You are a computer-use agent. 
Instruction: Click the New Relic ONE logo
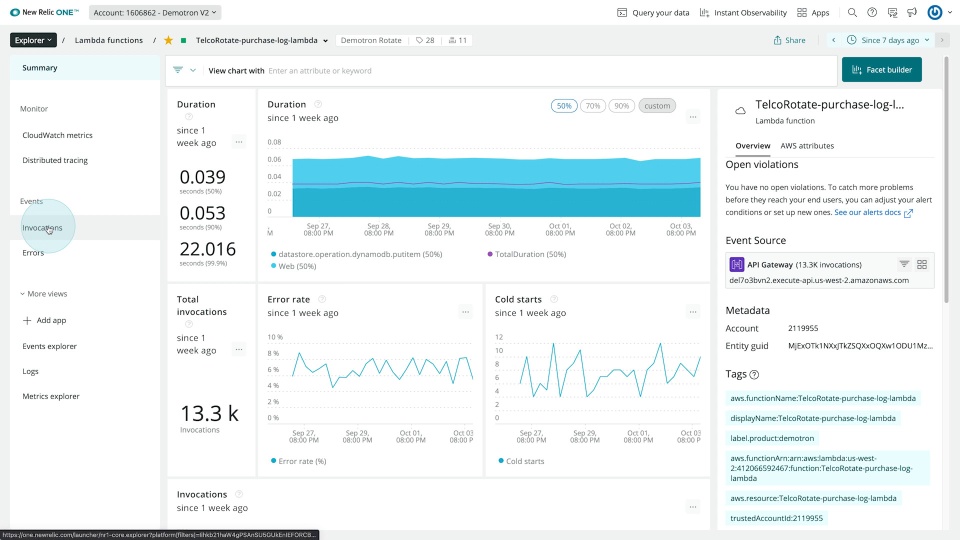click(x=45, y=12)
